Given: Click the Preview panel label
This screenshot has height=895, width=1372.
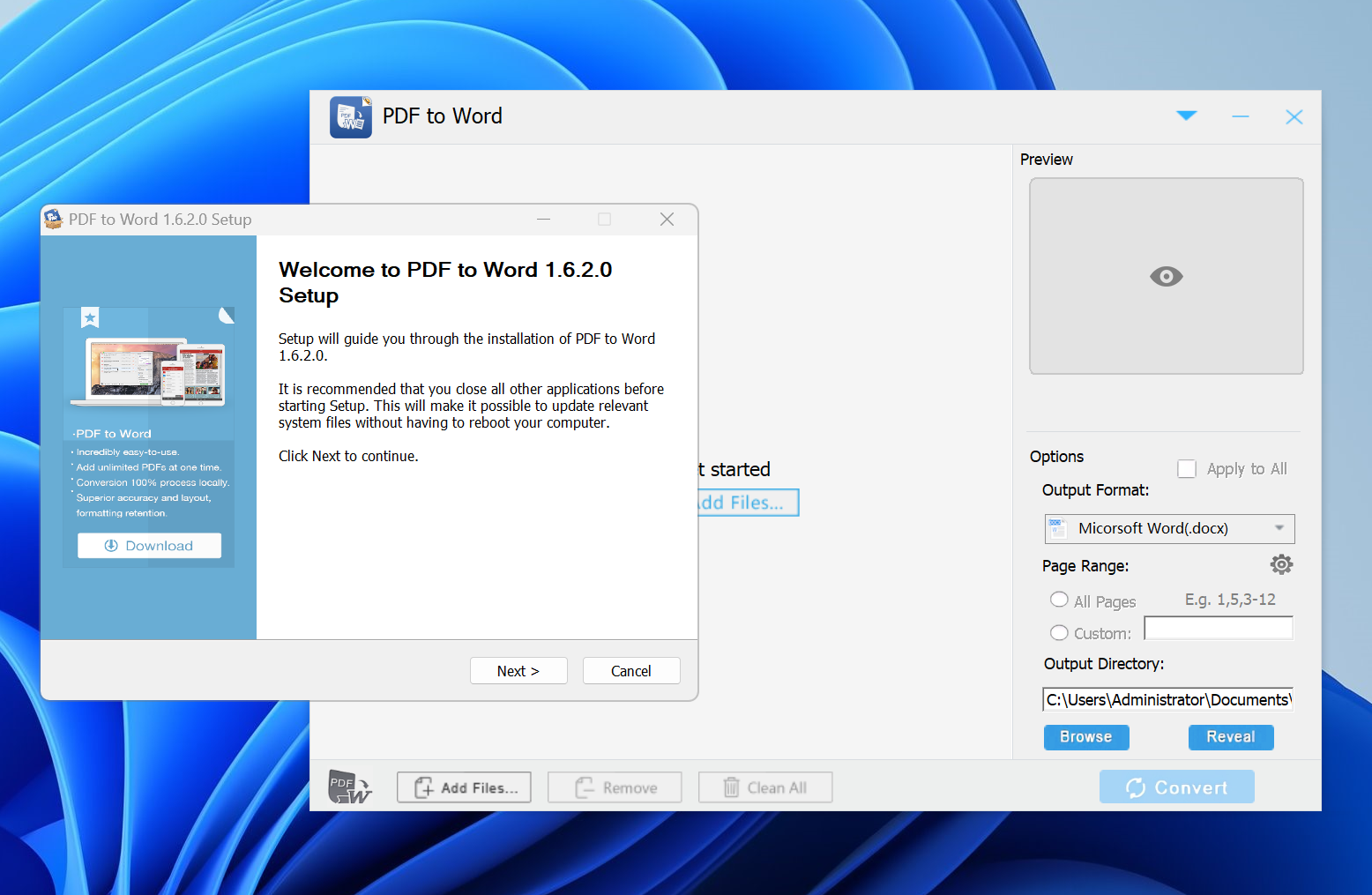Looking at the screenshot, I should click(x=1047, y=160).
